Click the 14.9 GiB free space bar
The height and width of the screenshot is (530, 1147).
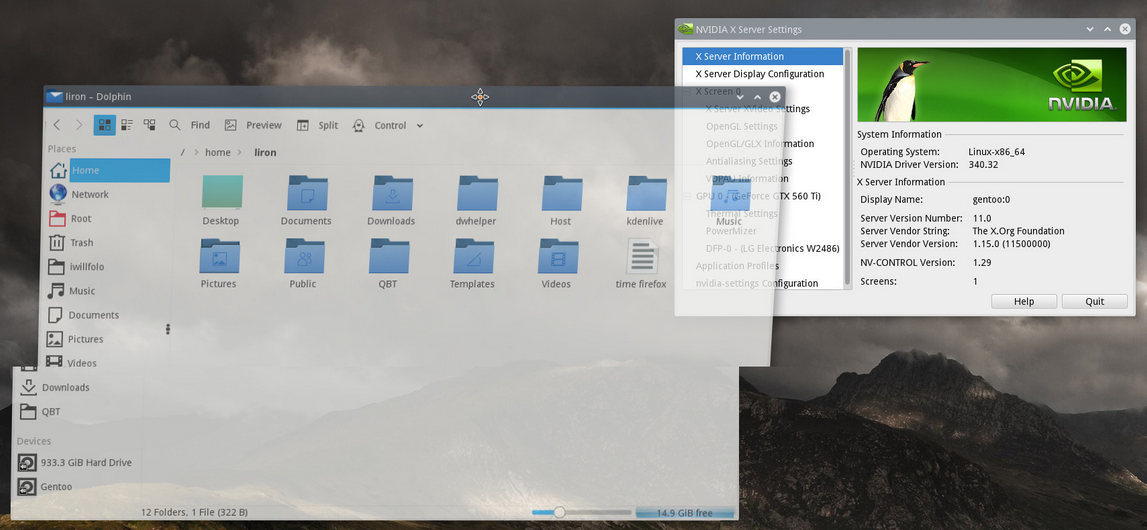tap(685, 512)
